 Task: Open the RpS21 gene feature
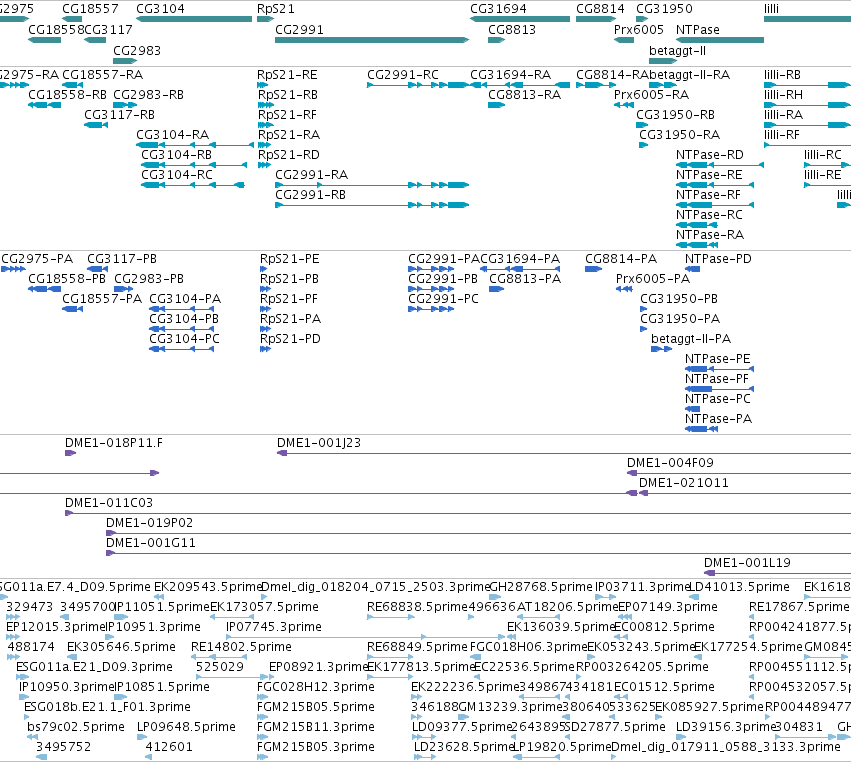(x=265, y=19)
